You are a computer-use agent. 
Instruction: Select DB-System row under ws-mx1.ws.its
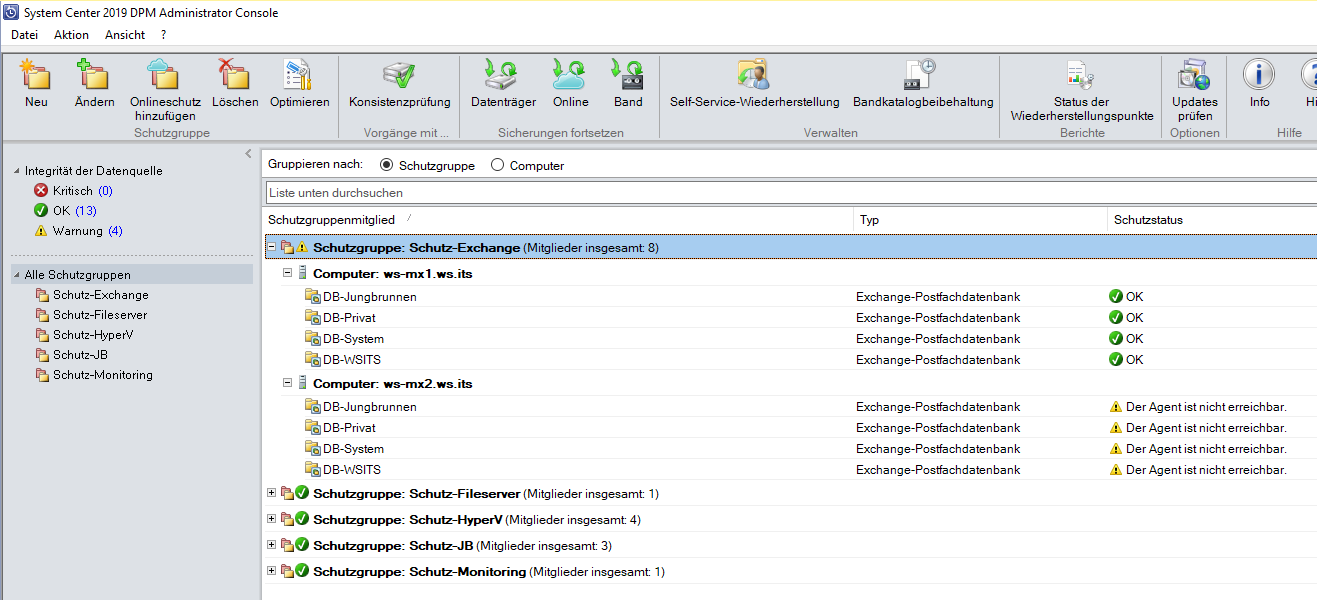790,339
